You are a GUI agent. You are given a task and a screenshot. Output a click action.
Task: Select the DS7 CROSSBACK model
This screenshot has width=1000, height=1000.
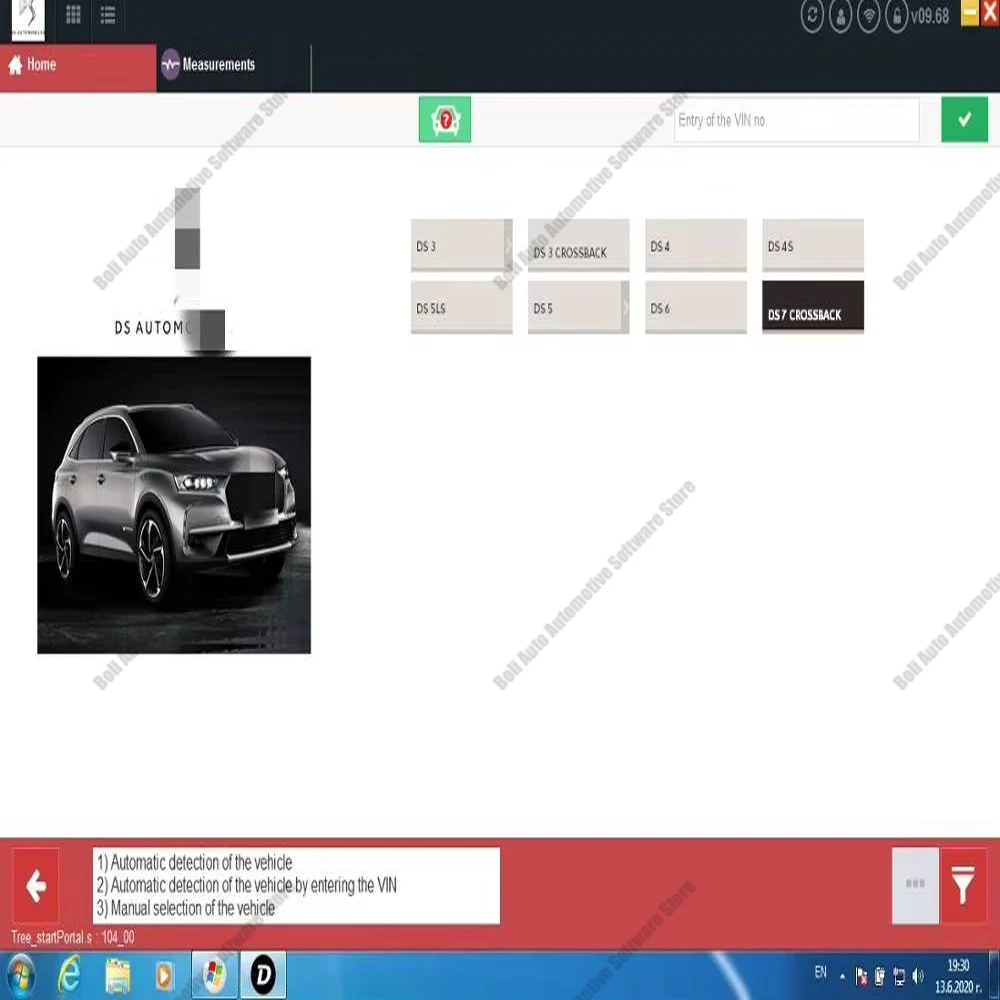[x=813, y=307]
